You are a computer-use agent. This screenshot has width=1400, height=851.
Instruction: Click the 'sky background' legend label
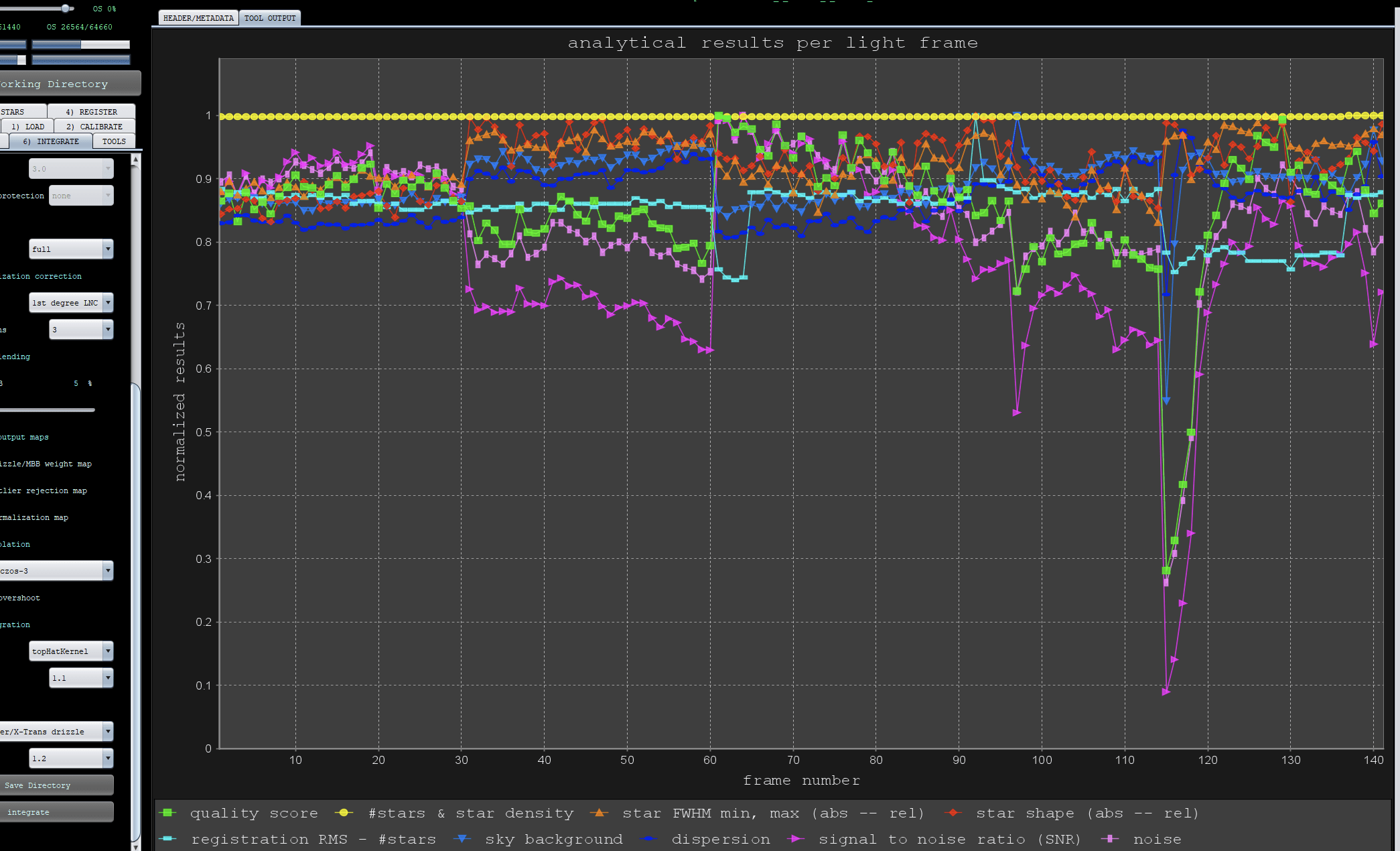tap(554, 840)
